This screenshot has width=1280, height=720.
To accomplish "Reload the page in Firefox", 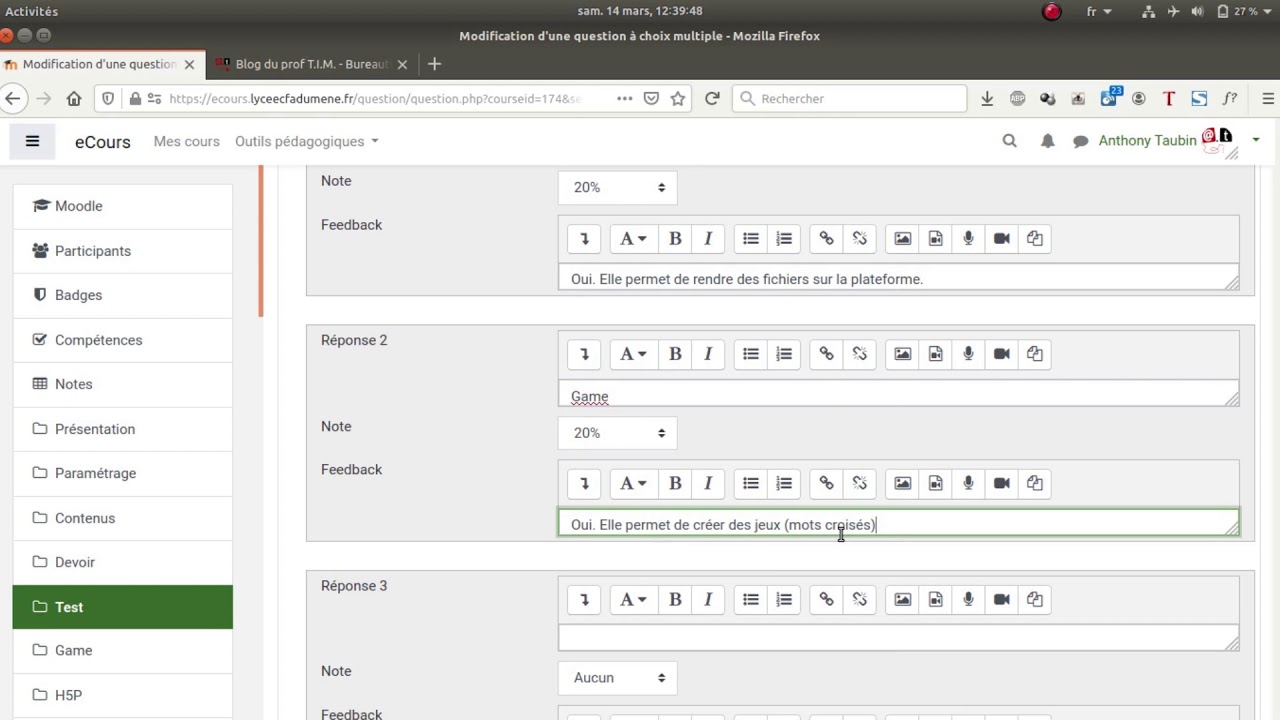I will point(712,98).
